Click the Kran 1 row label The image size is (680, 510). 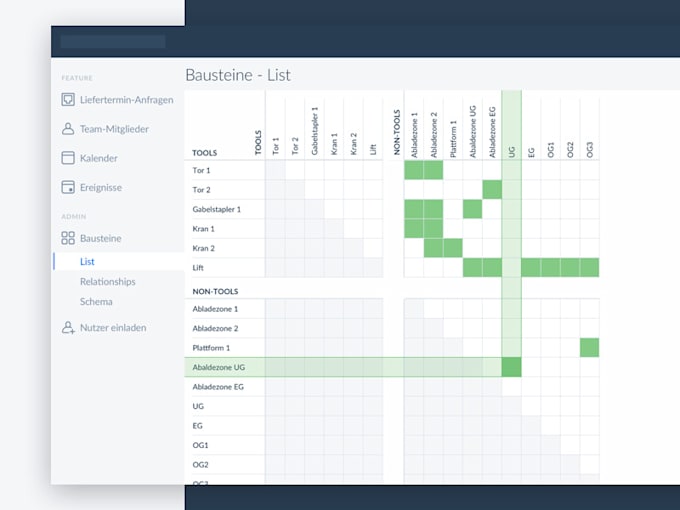click(203, 229)
